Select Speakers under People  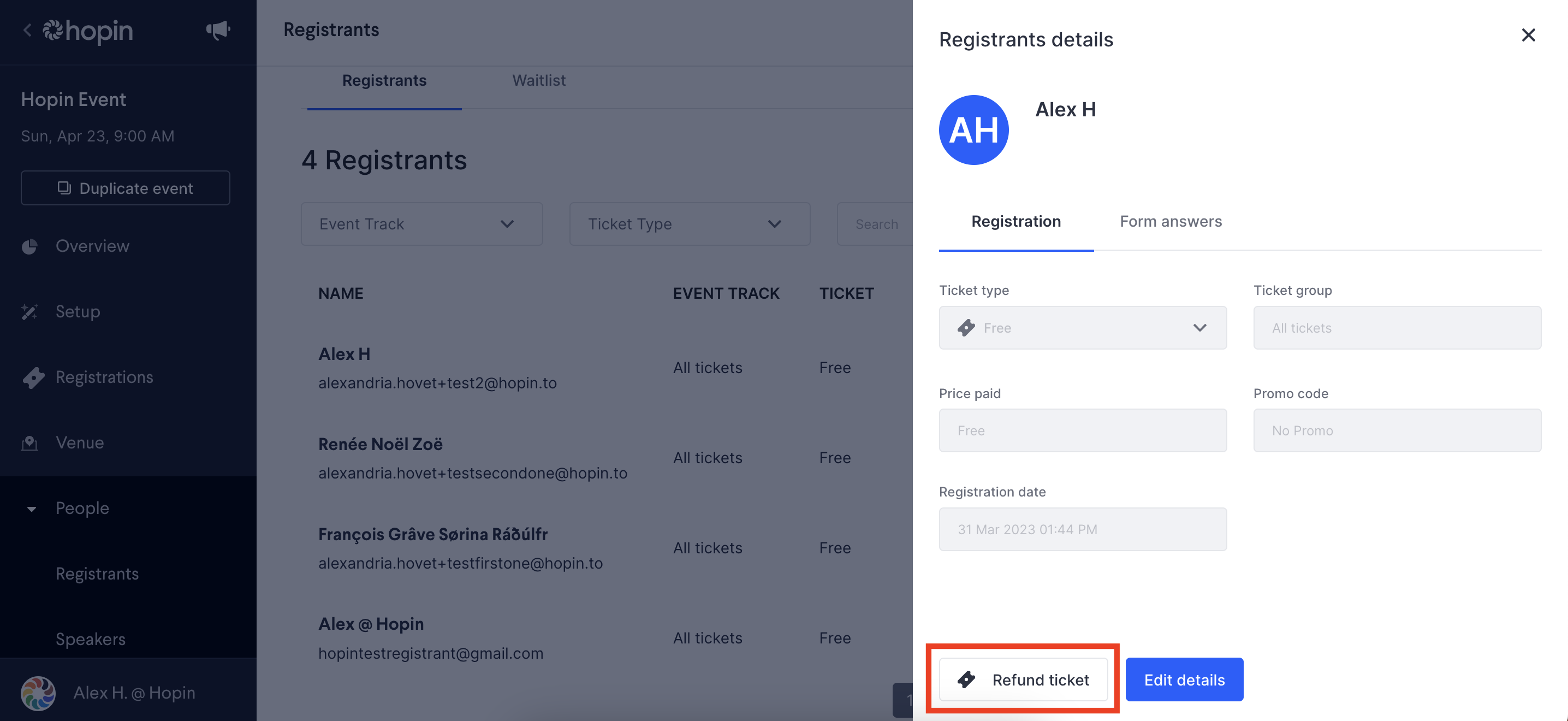coord(90,640)
